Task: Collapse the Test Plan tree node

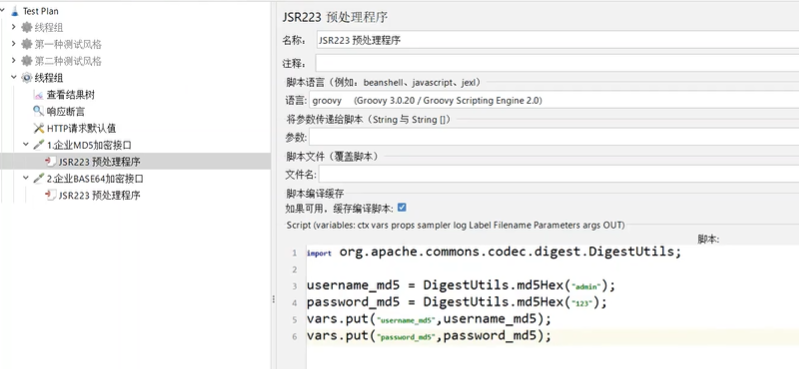Action: click(2, 11)
